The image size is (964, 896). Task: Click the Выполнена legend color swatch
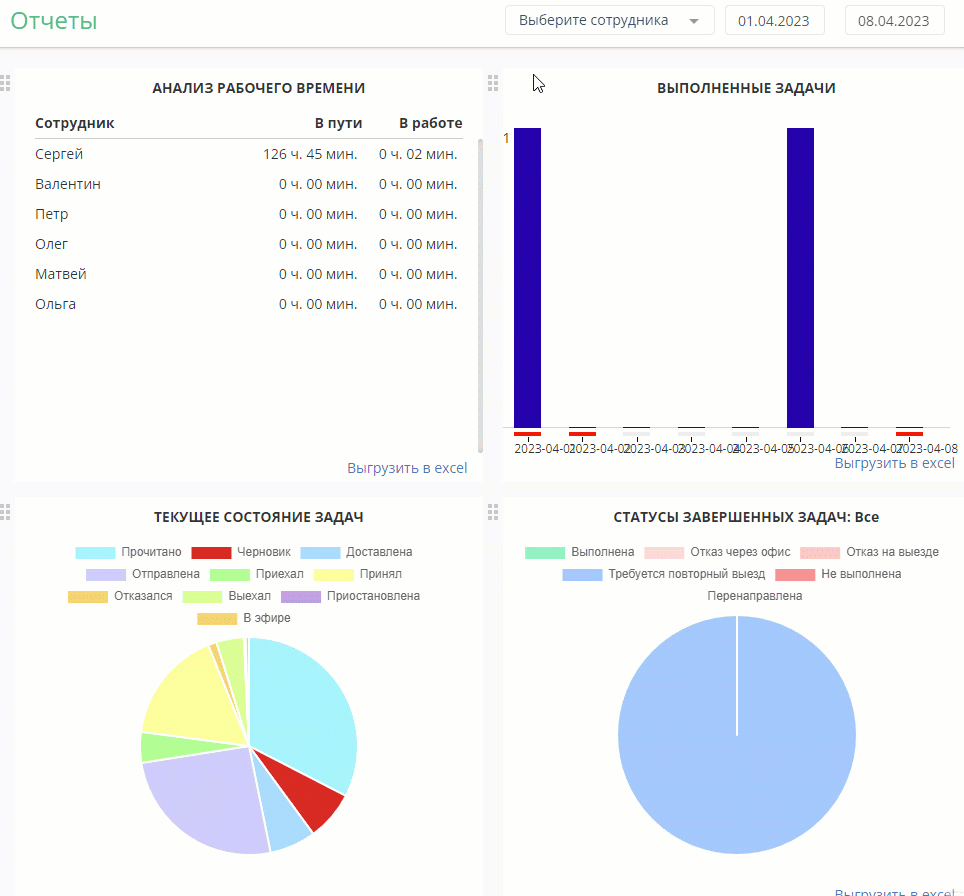545,552
